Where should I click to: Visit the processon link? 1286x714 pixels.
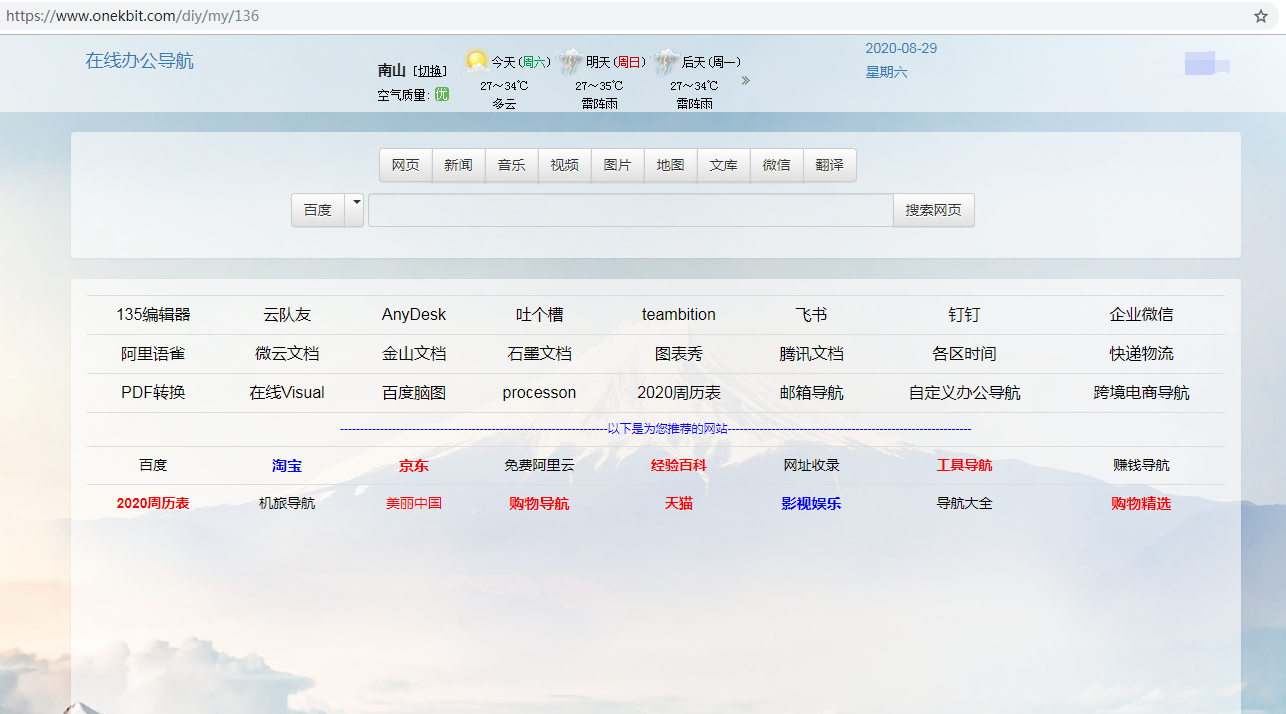tap(539, 393)
